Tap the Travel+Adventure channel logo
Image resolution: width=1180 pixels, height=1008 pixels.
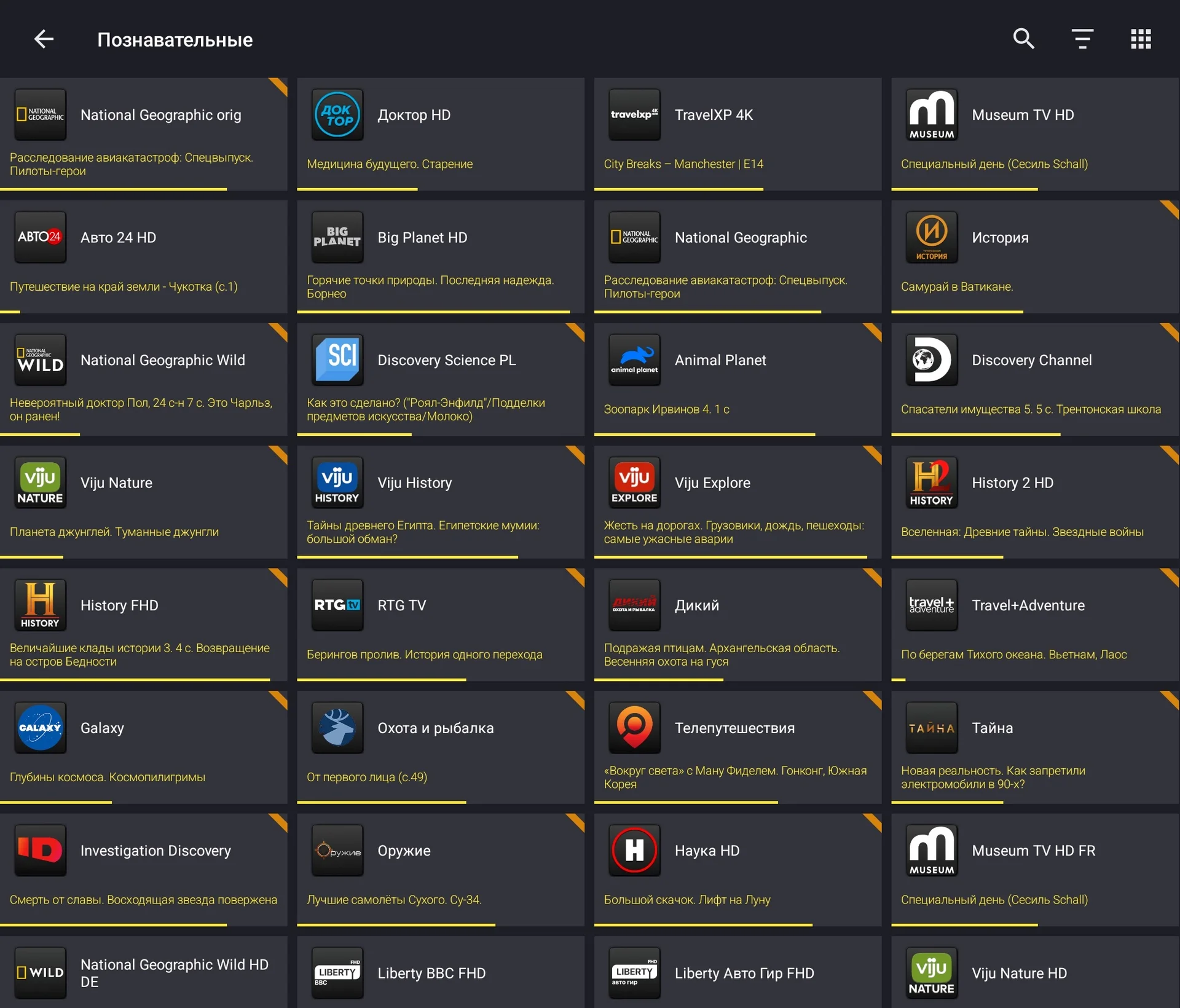[932, 605]
